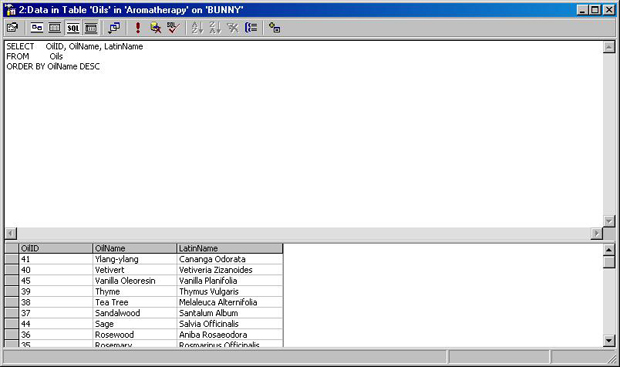Click the Cancel execution icon
This screenshot has height=367, width=620.
[x=155, y=28]
